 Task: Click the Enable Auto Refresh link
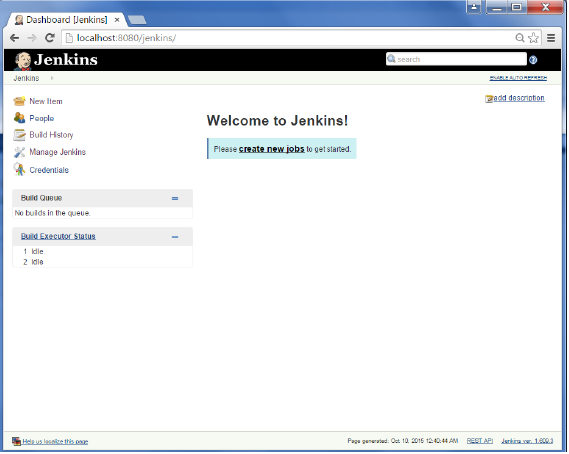point(518,78)
